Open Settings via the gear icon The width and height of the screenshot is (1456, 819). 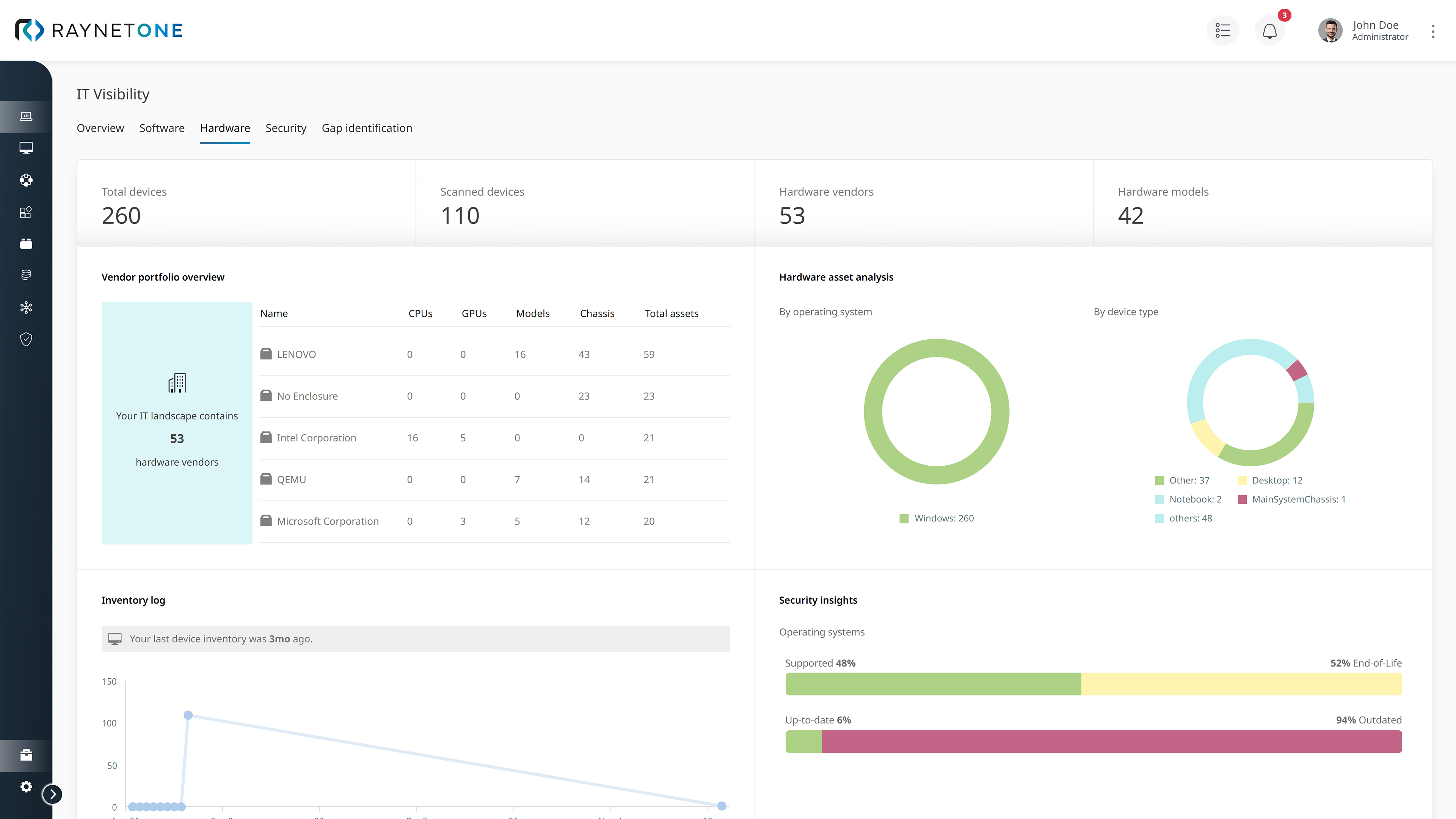point(25,787)
